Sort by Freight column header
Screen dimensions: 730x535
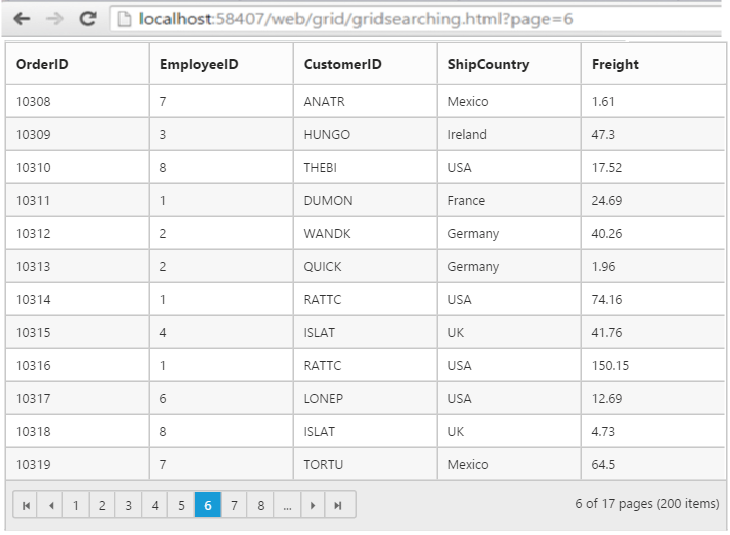point(654,64)
